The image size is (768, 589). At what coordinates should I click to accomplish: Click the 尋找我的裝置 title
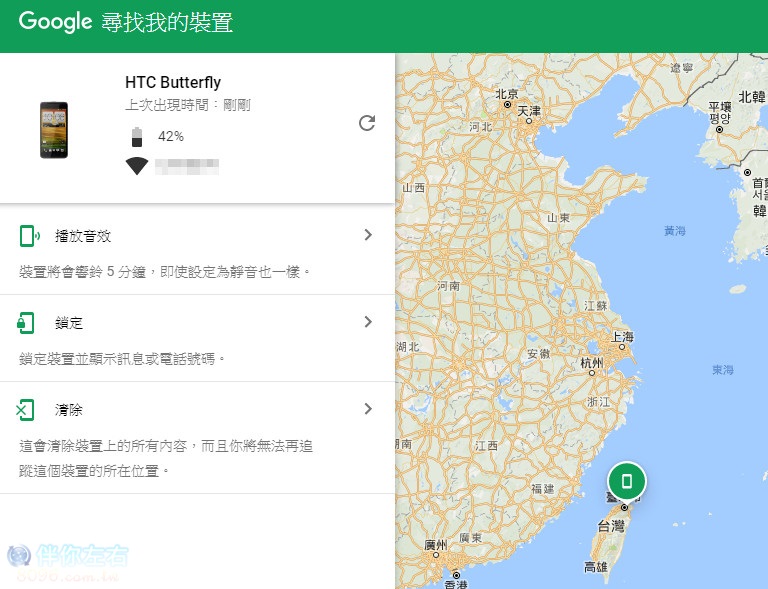(167, 23)
